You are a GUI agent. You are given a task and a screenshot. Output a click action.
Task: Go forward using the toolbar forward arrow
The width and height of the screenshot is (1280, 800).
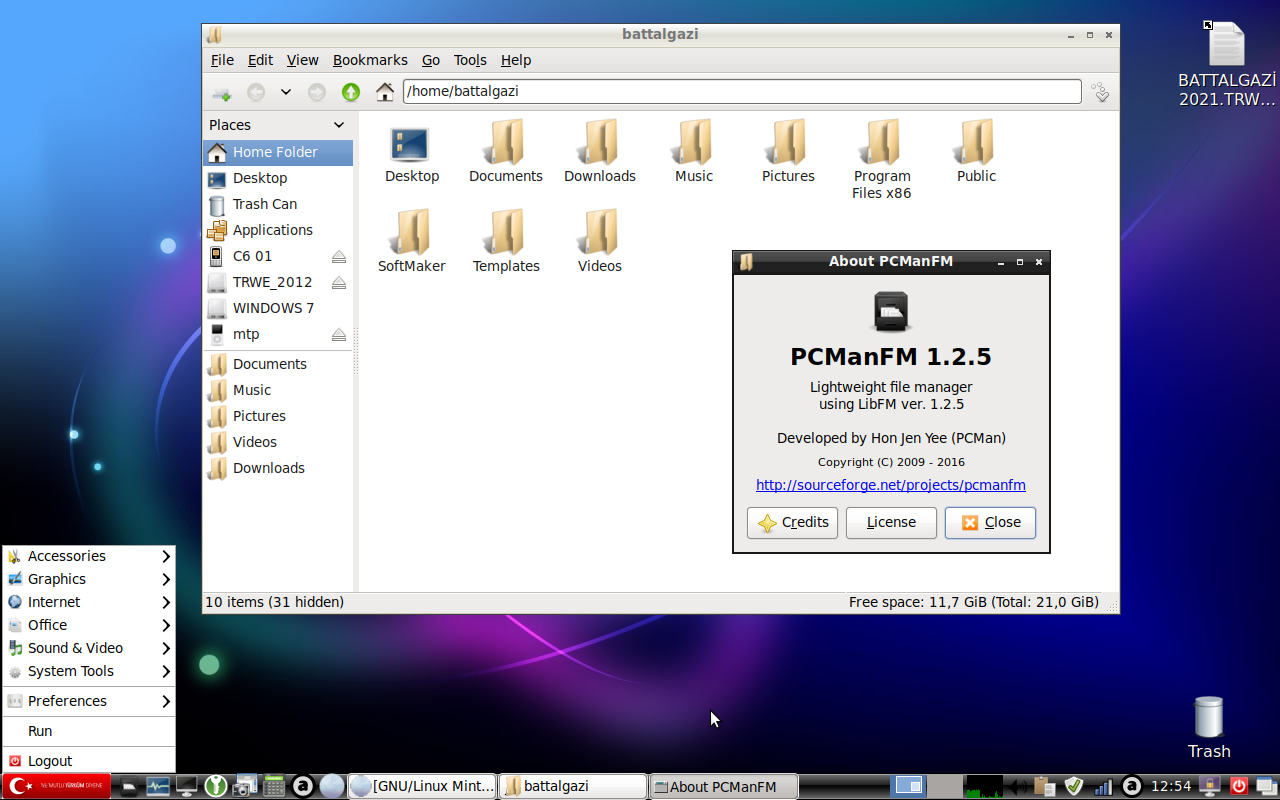coord(316,92)
